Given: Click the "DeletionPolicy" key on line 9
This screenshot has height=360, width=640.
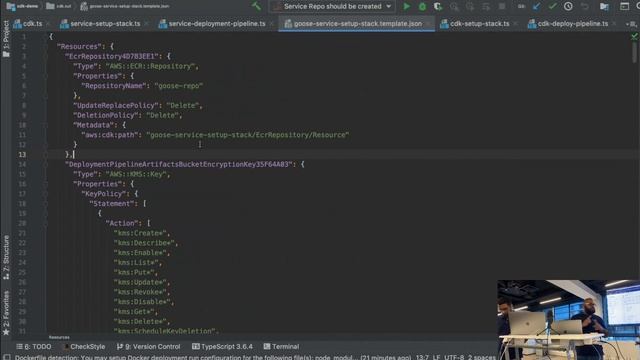Looking at the screenshot, I should (x=105, y=115).
